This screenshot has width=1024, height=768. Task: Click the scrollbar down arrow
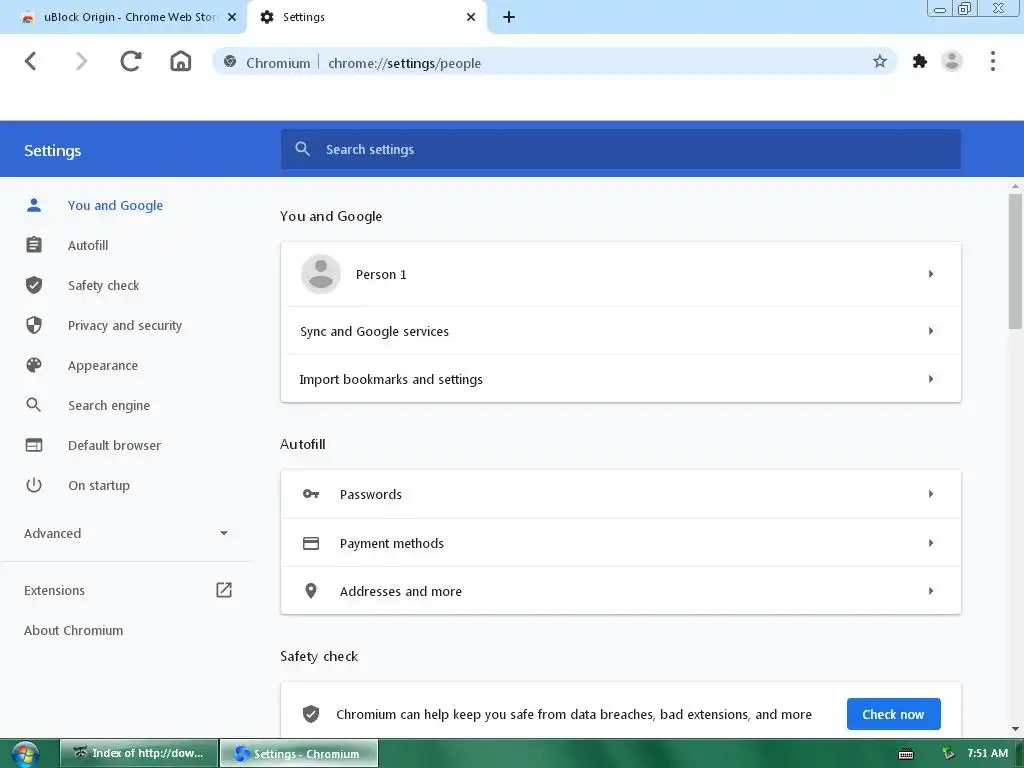pyautogui.click(x=1015, y=729)
